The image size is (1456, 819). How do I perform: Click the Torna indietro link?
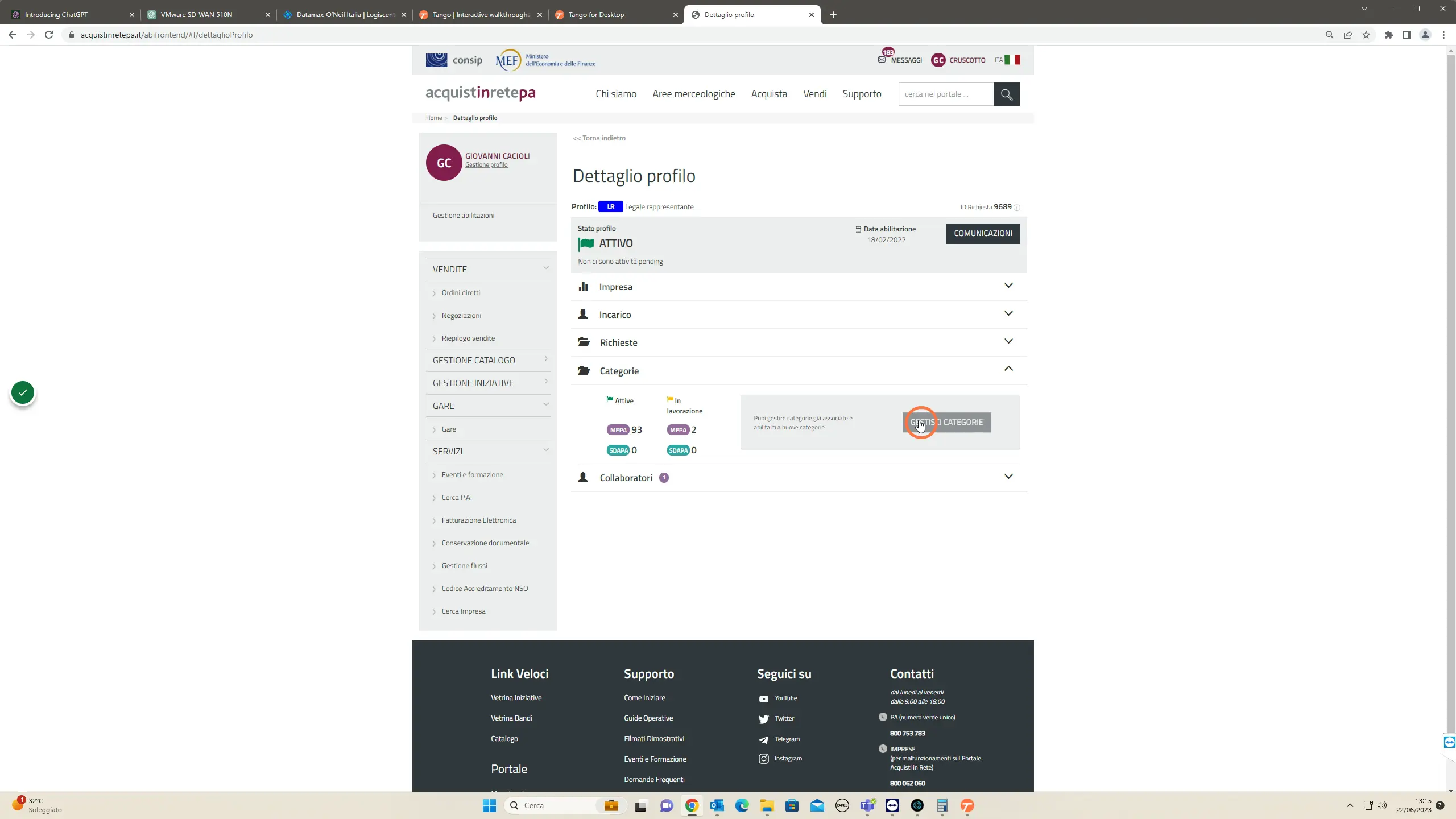599,138
